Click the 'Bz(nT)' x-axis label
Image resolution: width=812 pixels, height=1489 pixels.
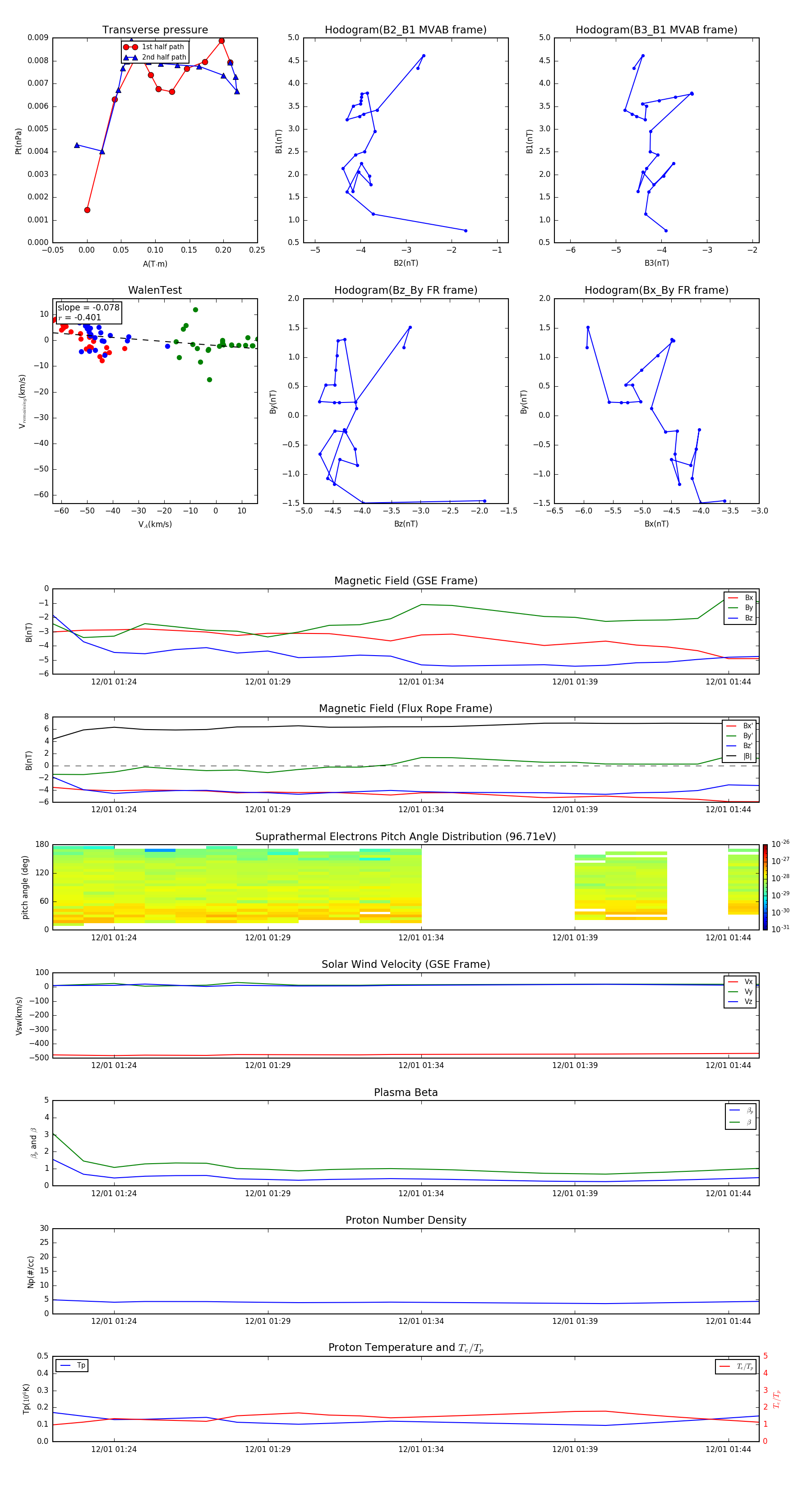tap(406, 524)
